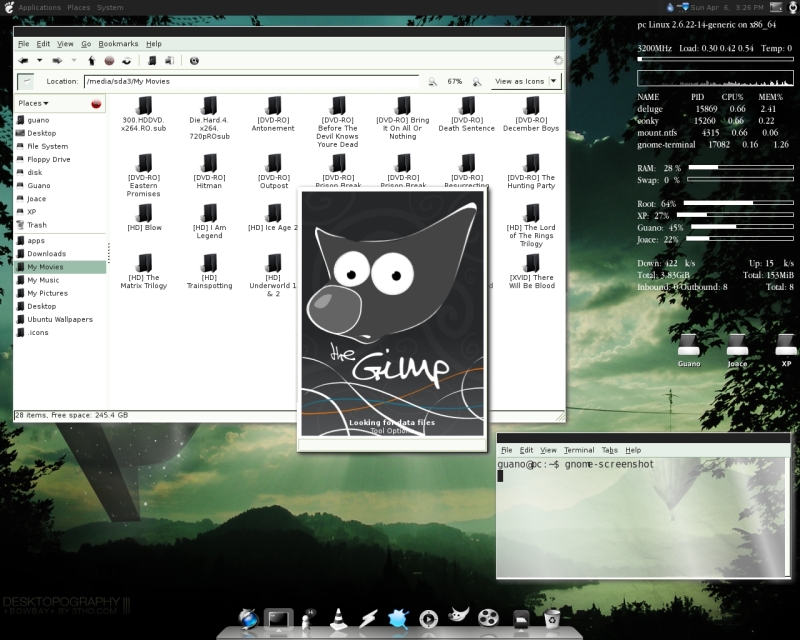
Task: Open Help menu in file browser
Action: (154, 44)
